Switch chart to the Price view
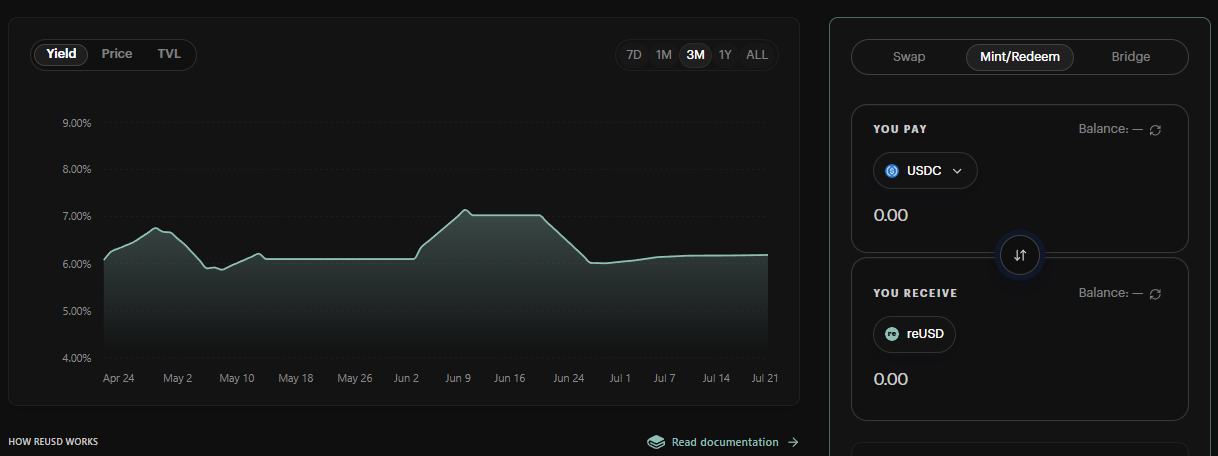The height and width of the screenshot is (456, 1218). tap(117, 54)
